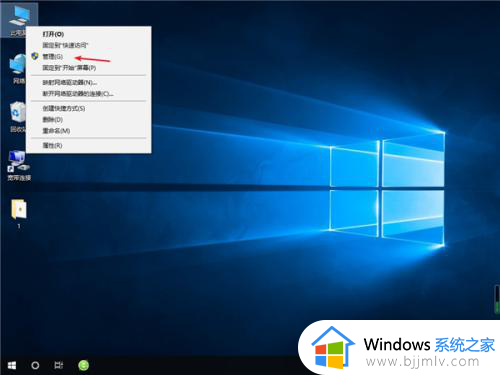Click 创建快捷方式(S) in the context menu
Viewport: 500px width, 375px height.
88,108
